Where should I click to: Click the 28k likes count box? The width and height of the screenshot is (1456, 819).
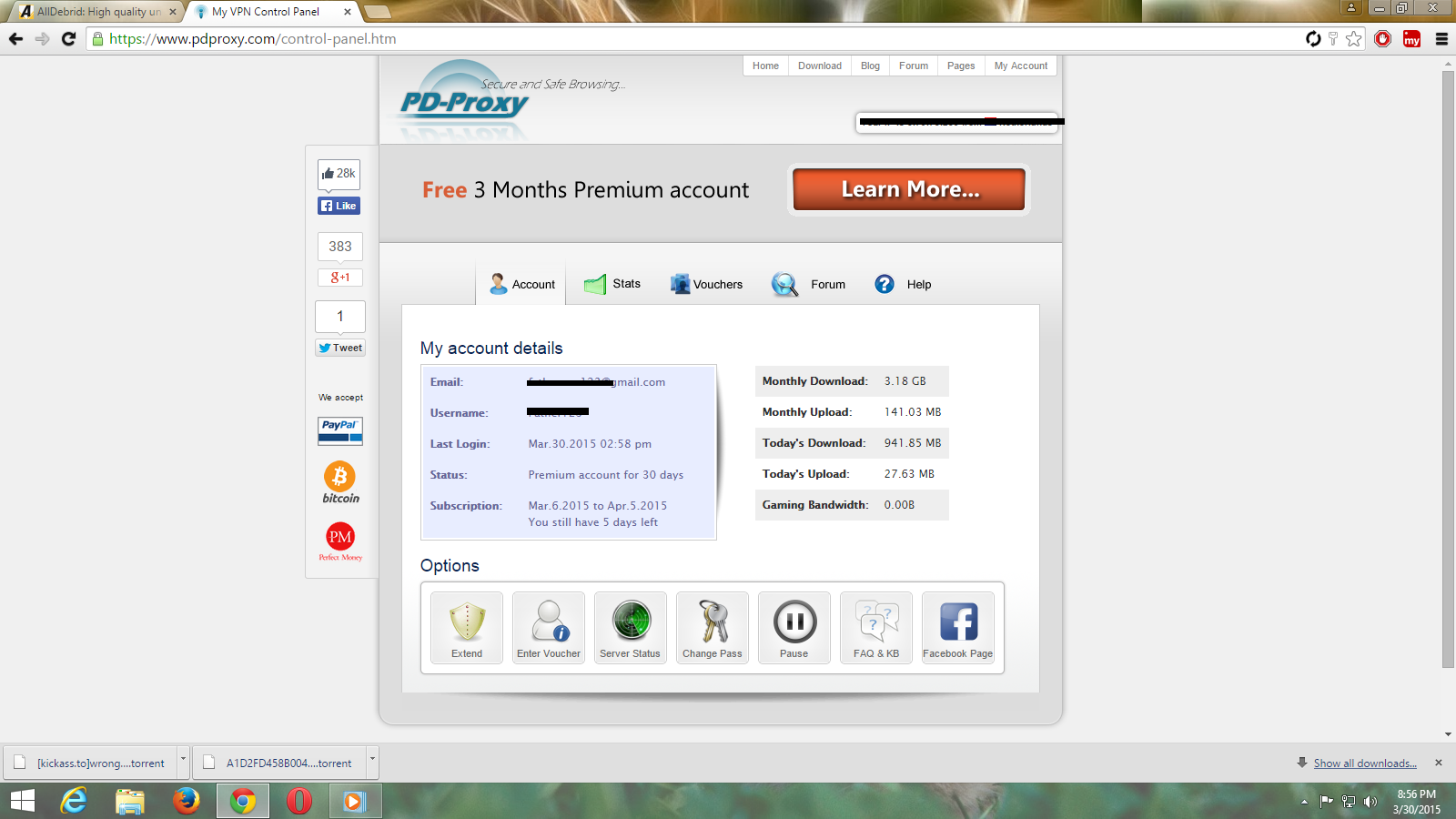[339, 174]
